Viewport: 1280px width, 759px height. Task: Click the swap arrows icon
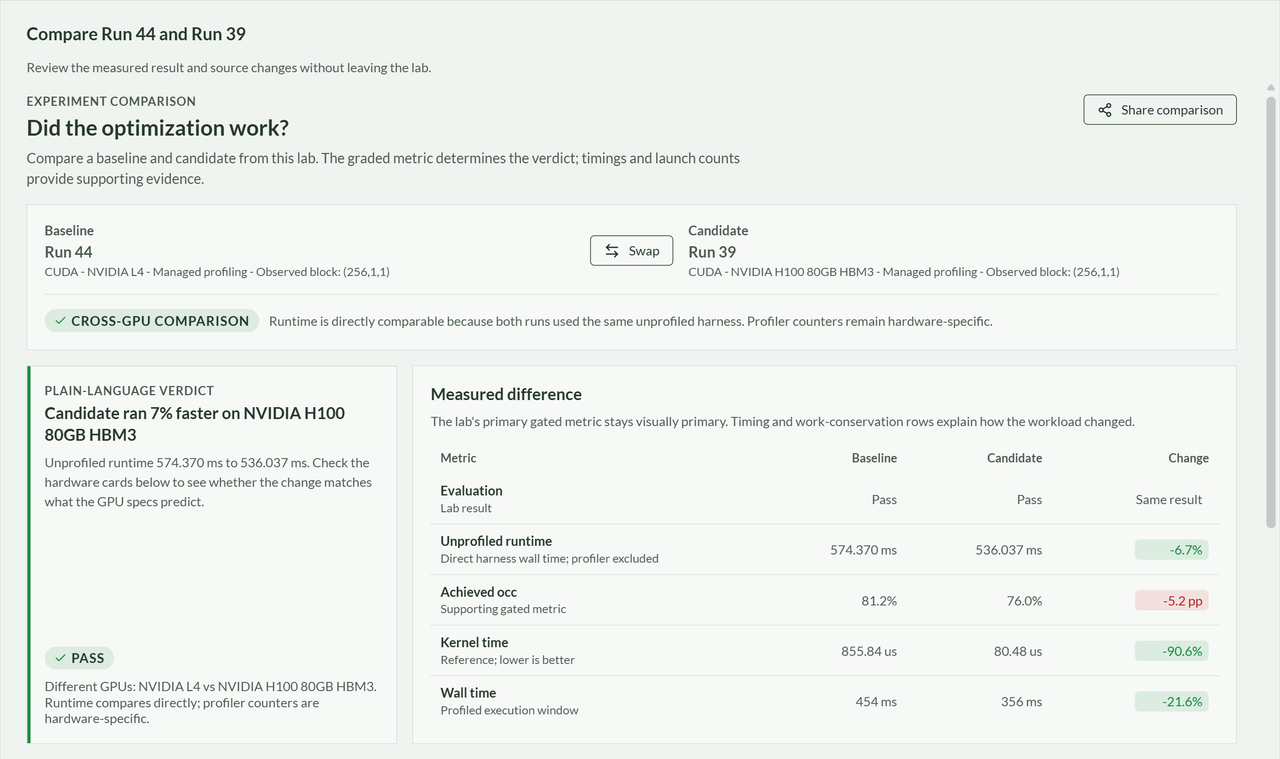612,251
